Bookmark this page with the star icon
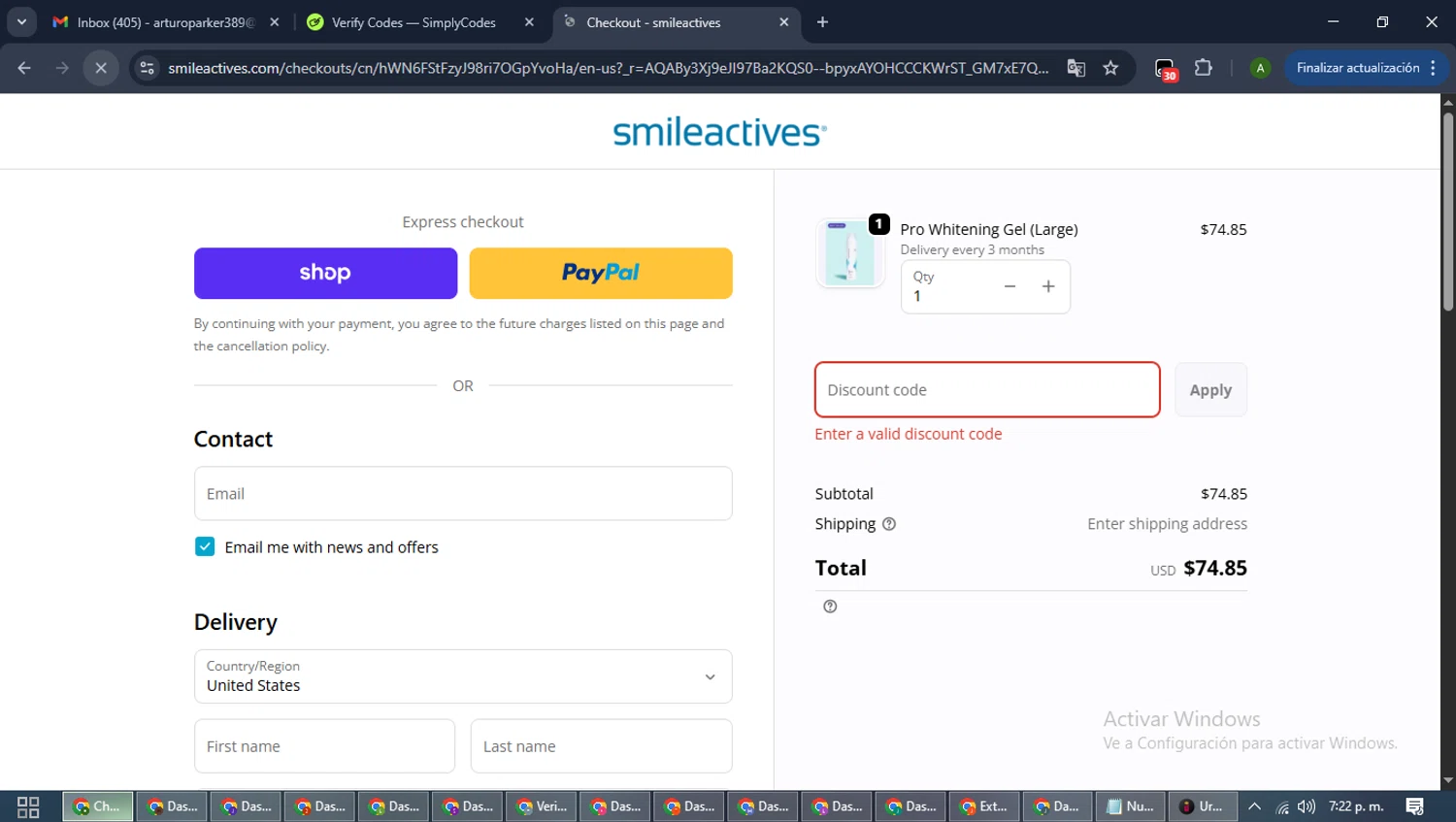This screenshot has height=822, width=1456. [x=1111, y=68]
